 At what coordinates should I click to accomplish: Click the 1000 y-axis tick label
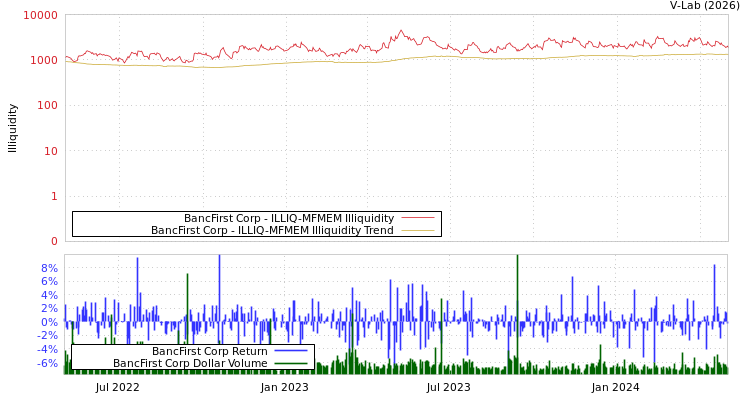44,60
